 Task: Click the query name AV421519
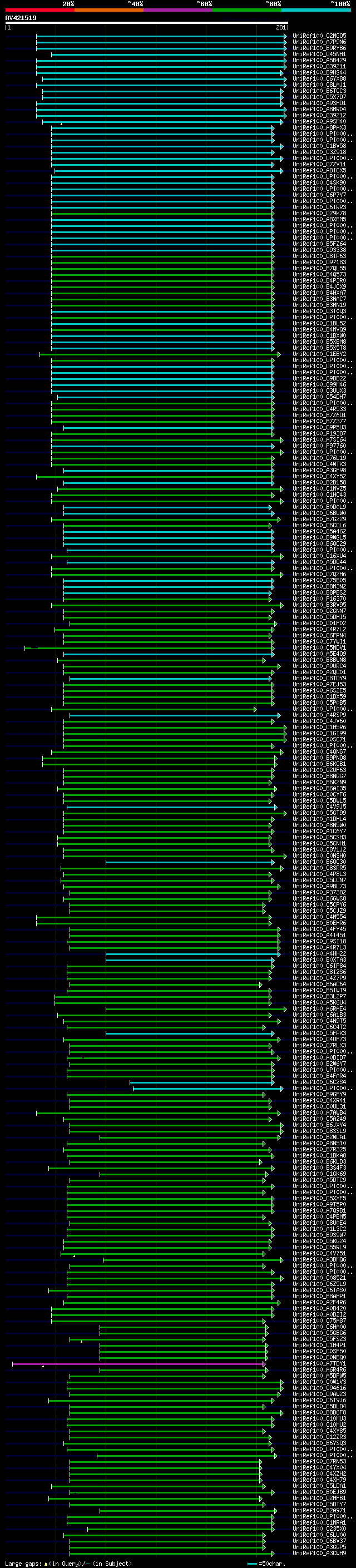click(x=21, y=18)
